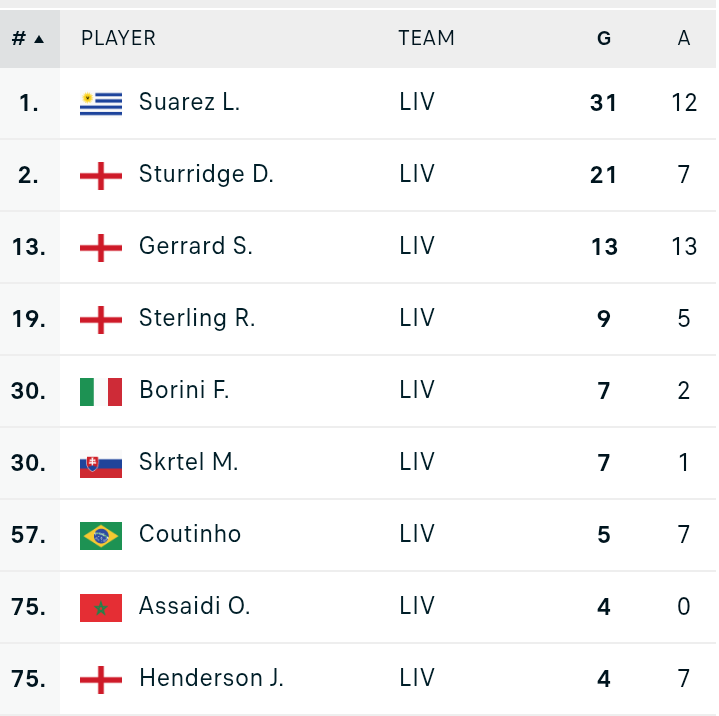
Task: Open LIV team link in Coutinho row
Action: 417,534
